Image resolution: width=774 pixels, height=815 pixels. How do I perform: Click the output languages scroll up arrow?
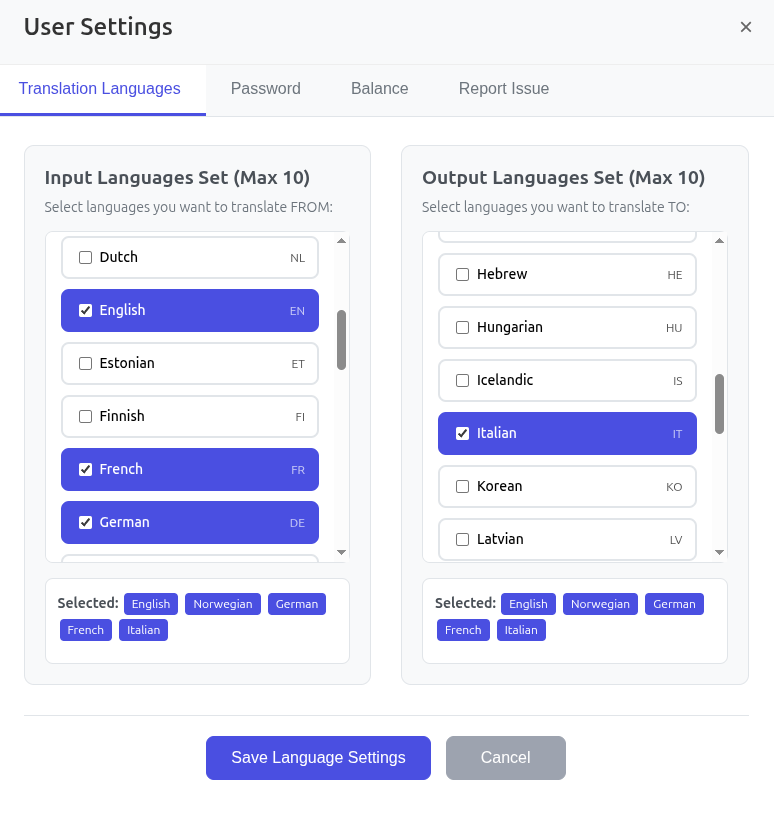719,241
